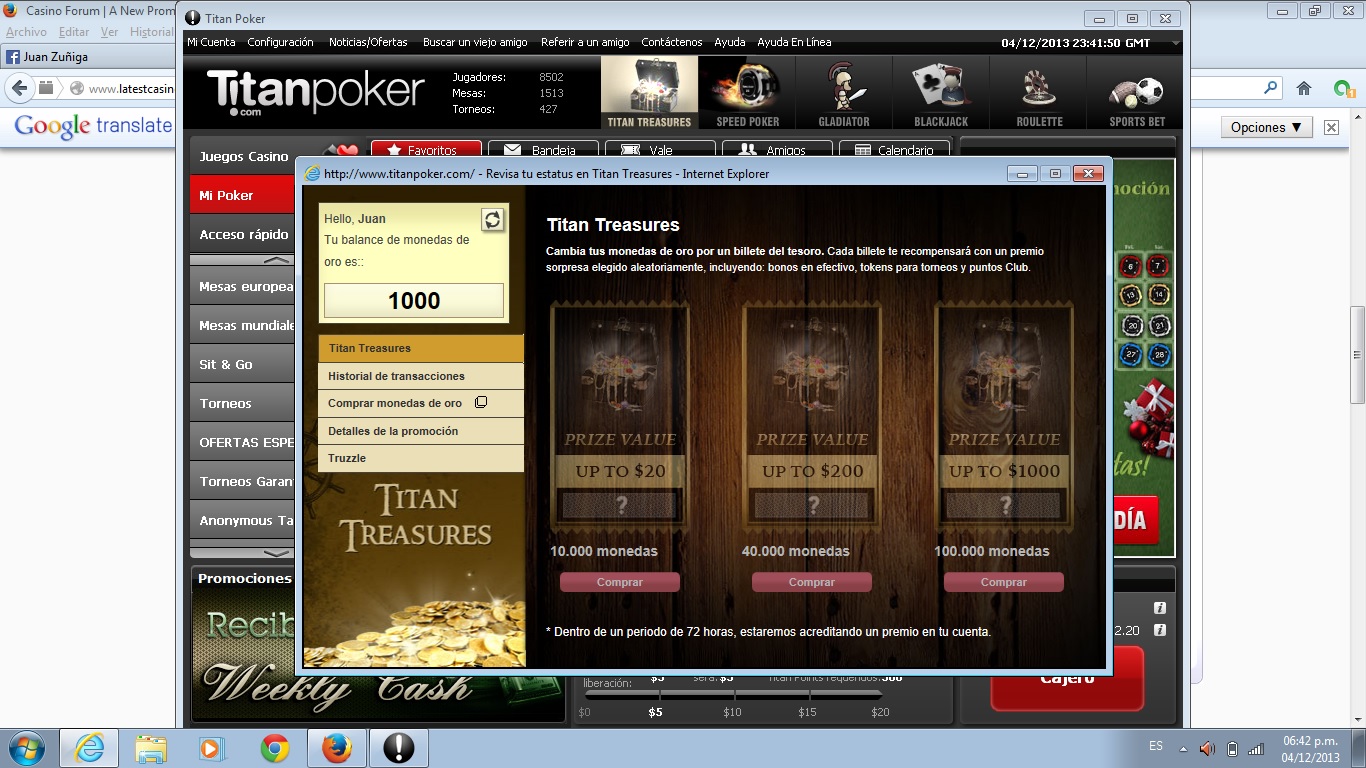
Task: Open Historial de transacciones
Action: point(421,376)
